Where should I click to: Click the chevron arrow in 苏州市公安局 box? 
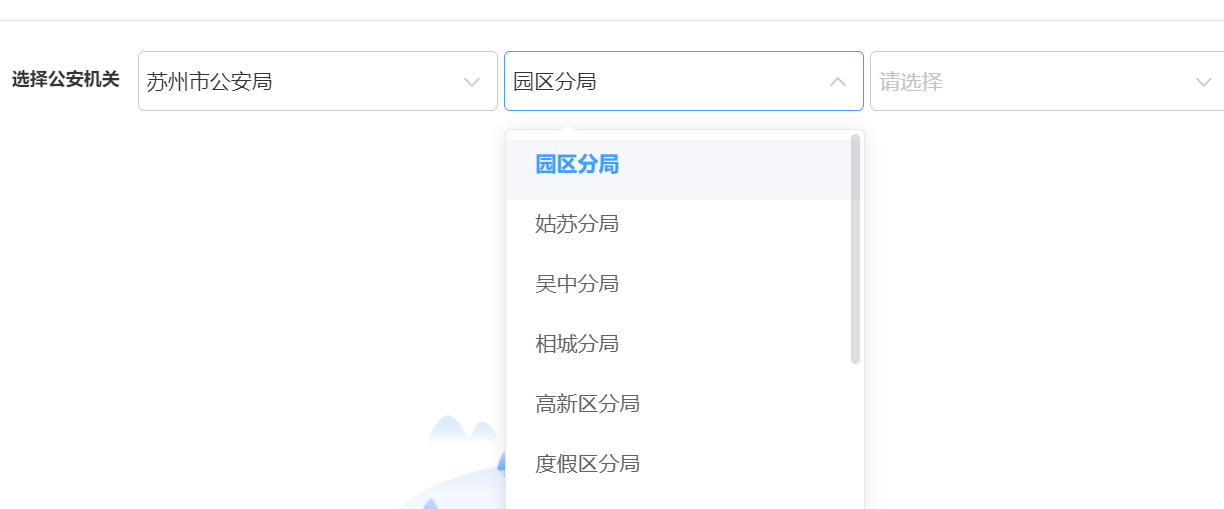tap(472, 82)
